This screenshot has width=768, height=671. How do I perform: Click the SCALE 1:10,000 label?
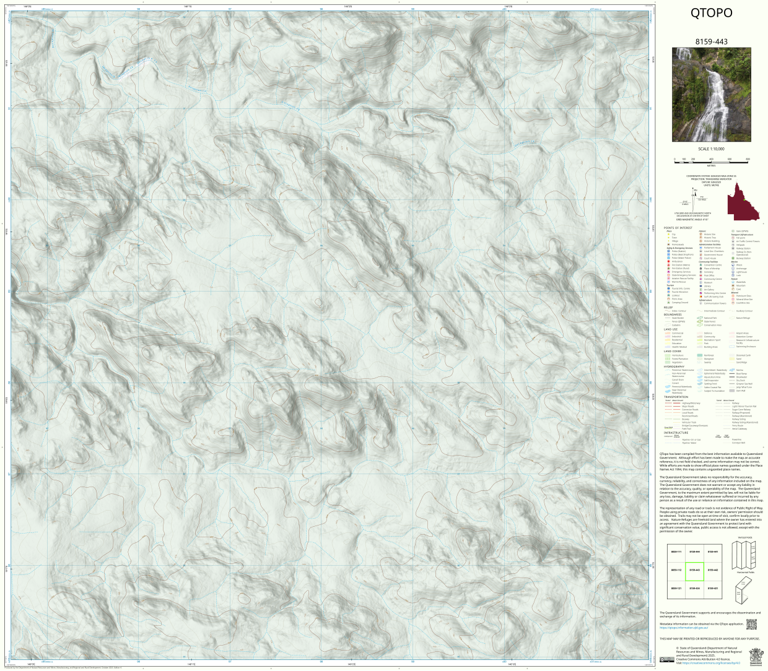coord(711,149)
